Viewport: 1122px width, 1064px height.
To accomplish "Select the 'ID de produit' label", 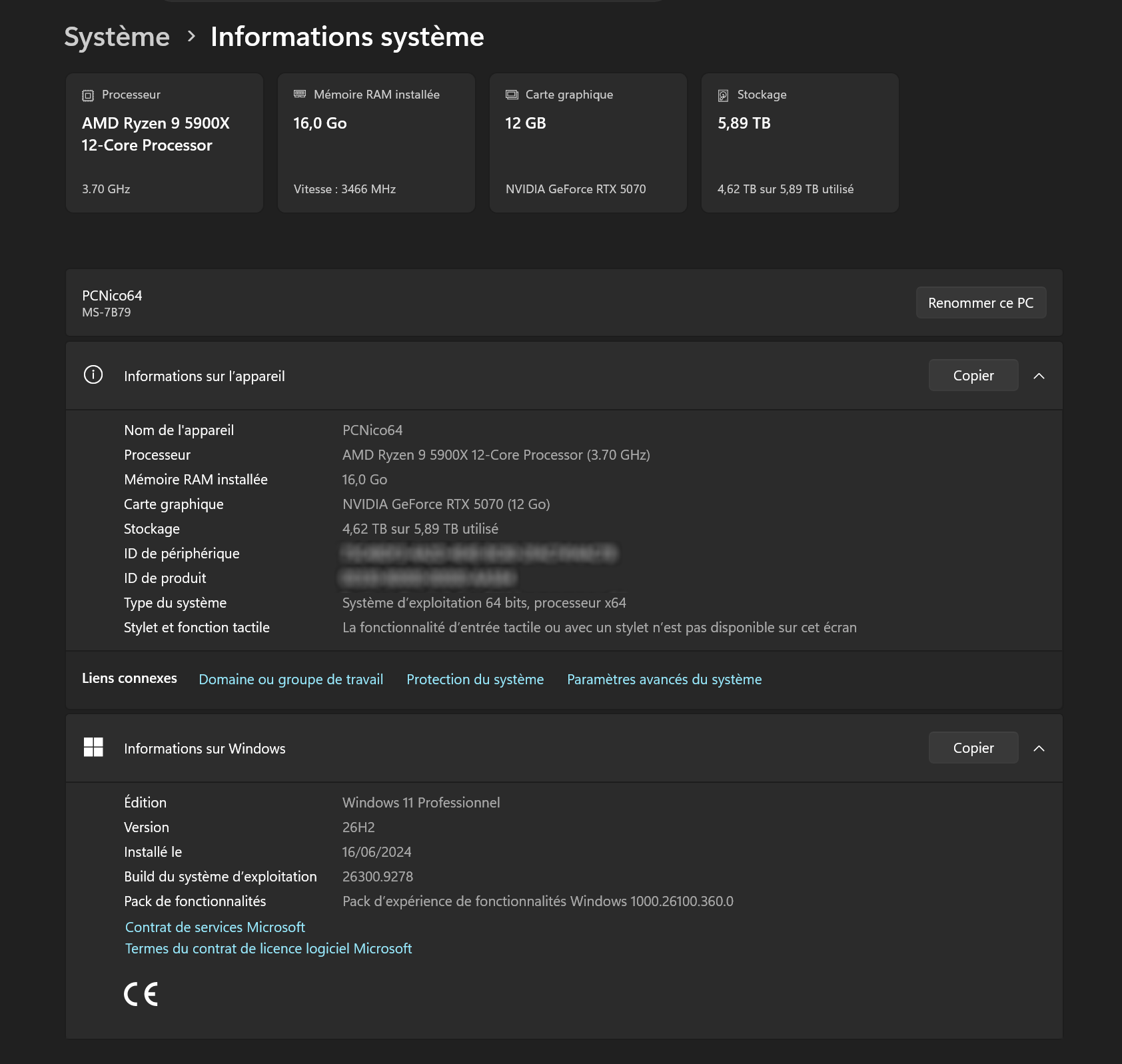I will tap(165, 578).
